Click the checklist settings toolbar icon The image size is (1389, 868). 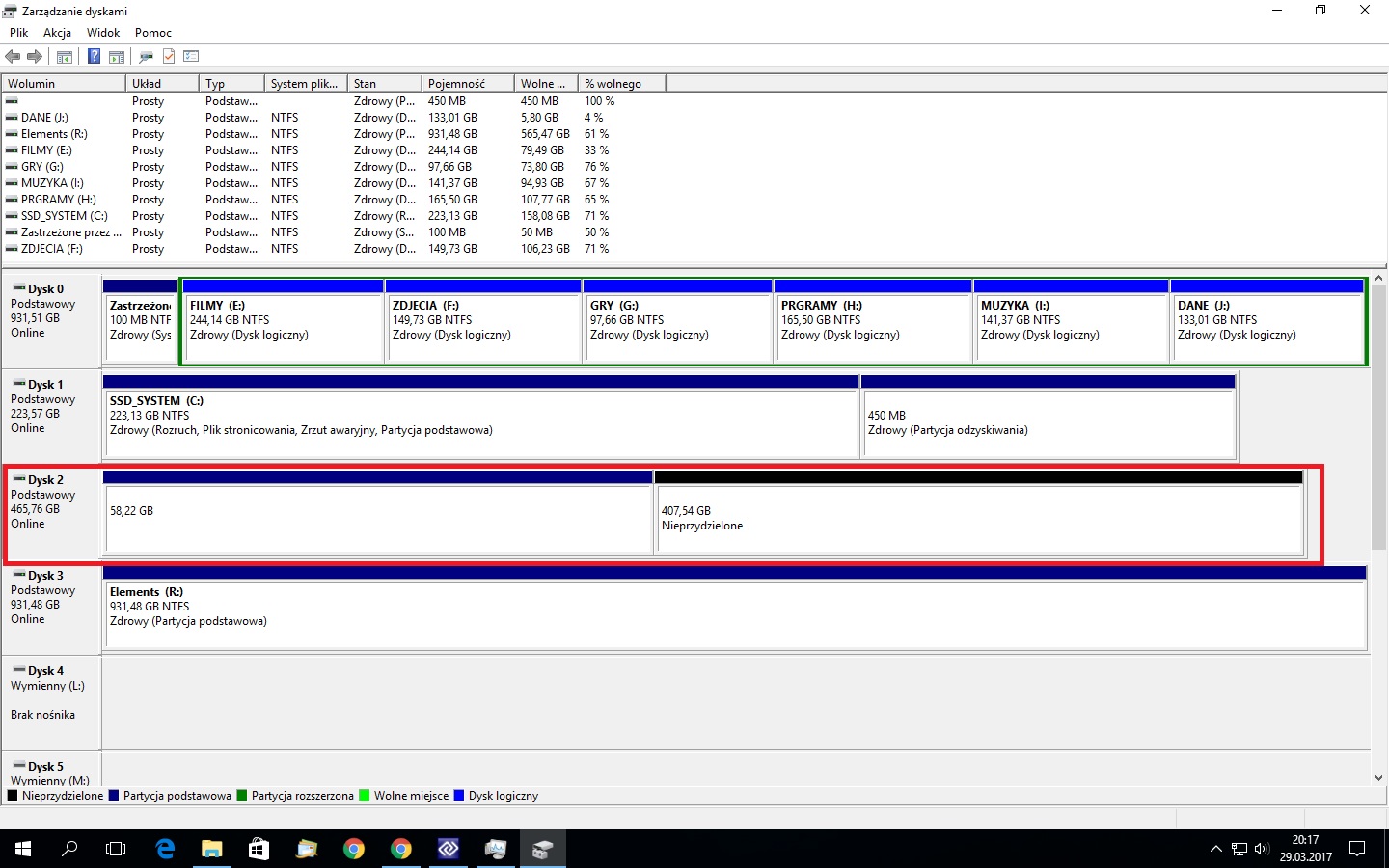(x=191, y=56)
